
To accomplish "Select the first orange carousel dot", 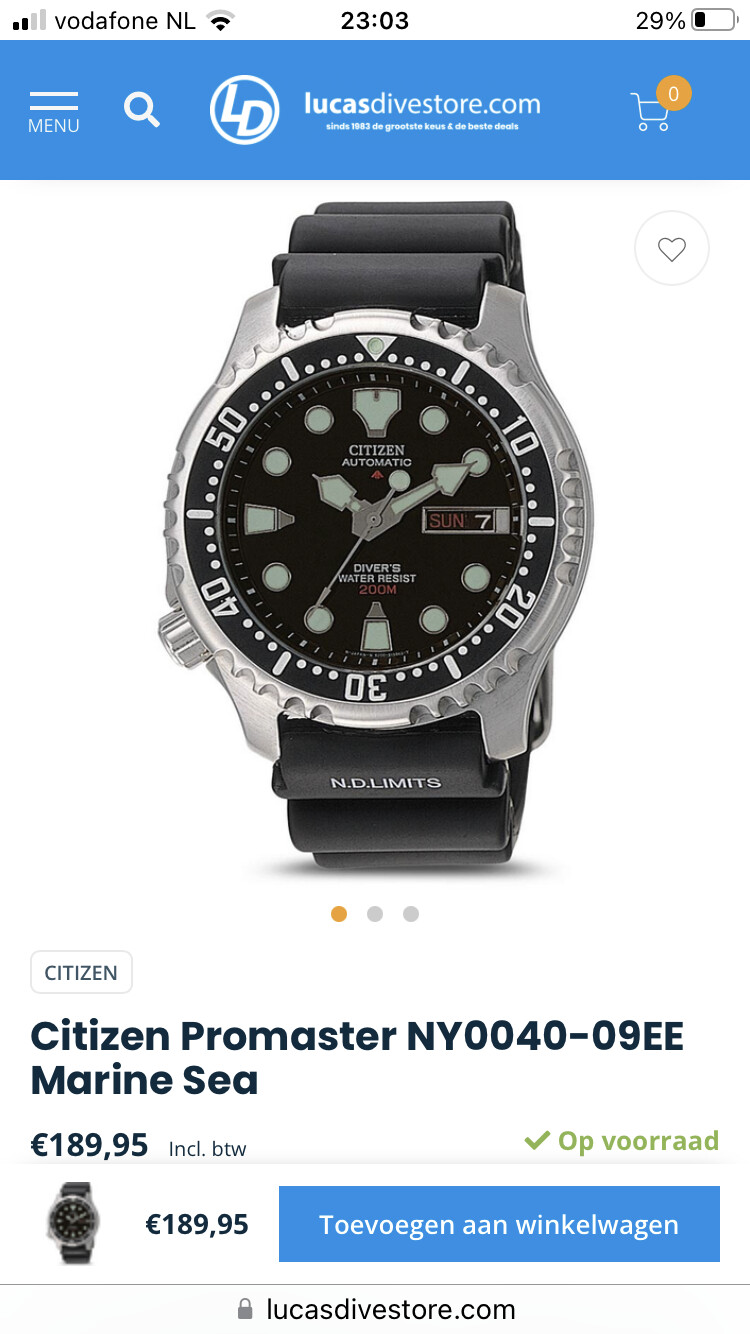I will (x=339, y=913).
